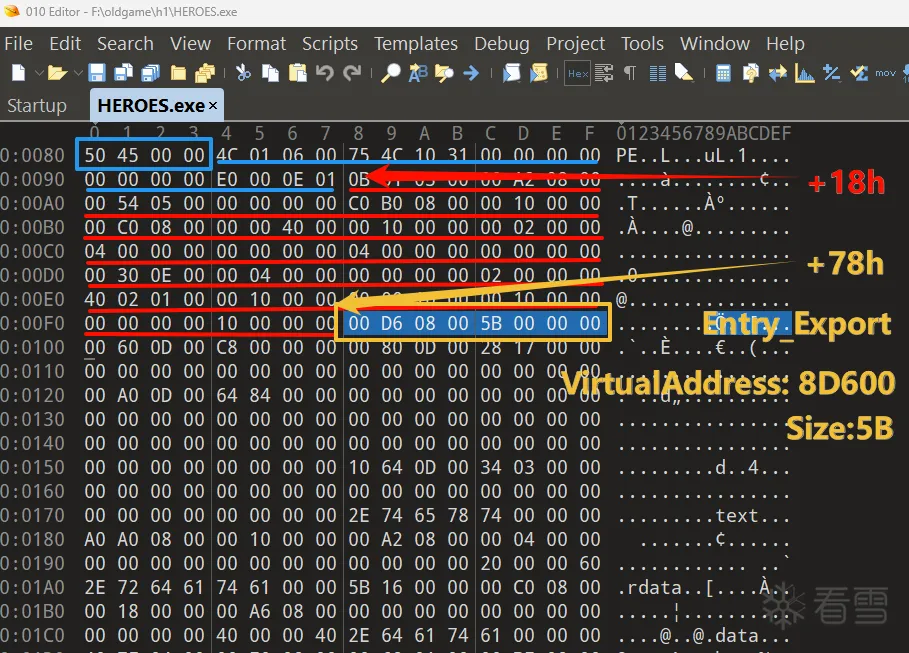Click hex bytes 50 45 00 00
The height and width of the screenshot is (653, 909).
(x=145, y=155)
